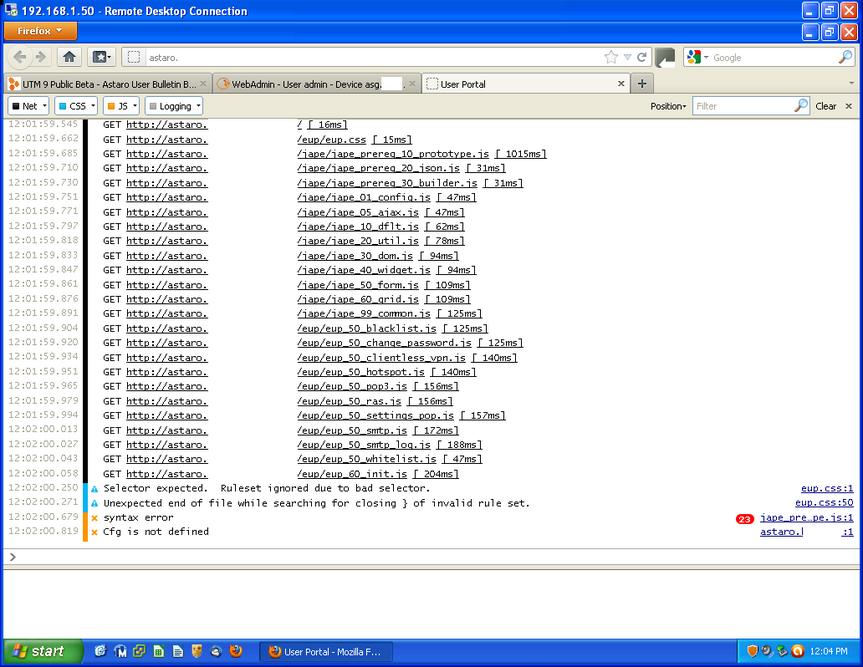Show URL history dropdown in address bar
863x667 pixels.
tap(627, 57)
